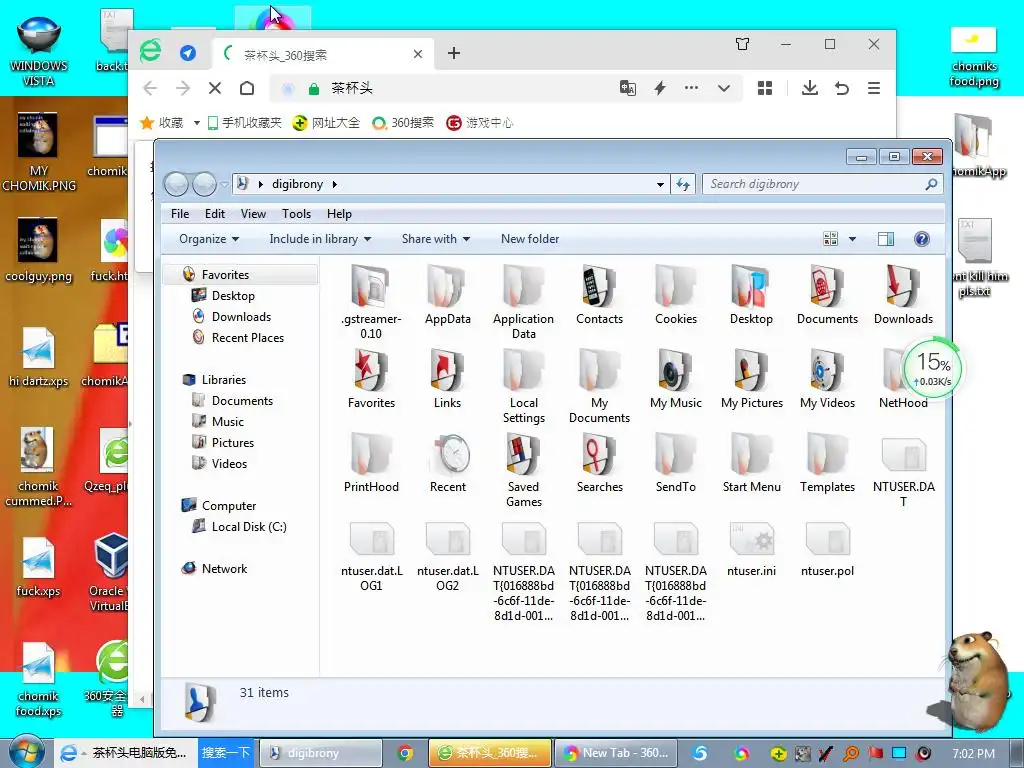
Task: Select the Searches folder
Action: point(599,462)
